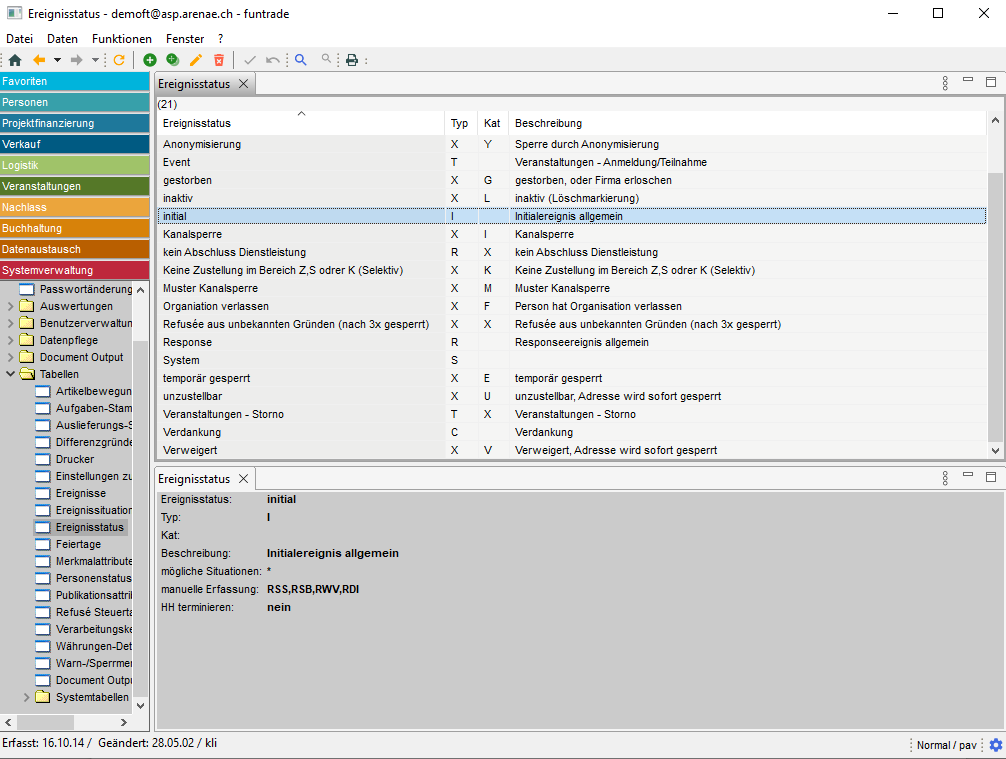Open the Daten menu
The image size is (1006, 759).
[x=62, y=38]
